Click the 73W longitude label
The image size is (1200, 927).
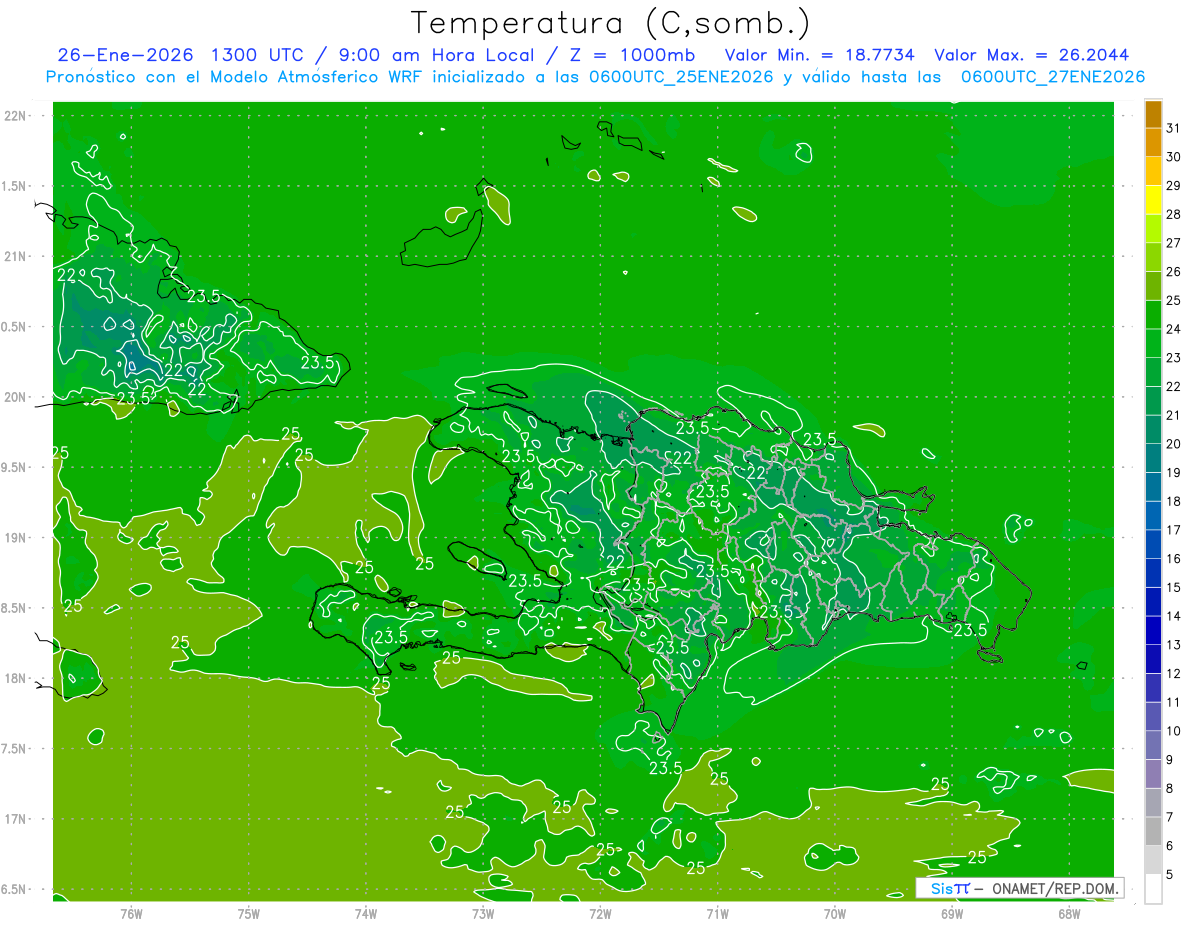pyautogui.click(x=483, y=913)
